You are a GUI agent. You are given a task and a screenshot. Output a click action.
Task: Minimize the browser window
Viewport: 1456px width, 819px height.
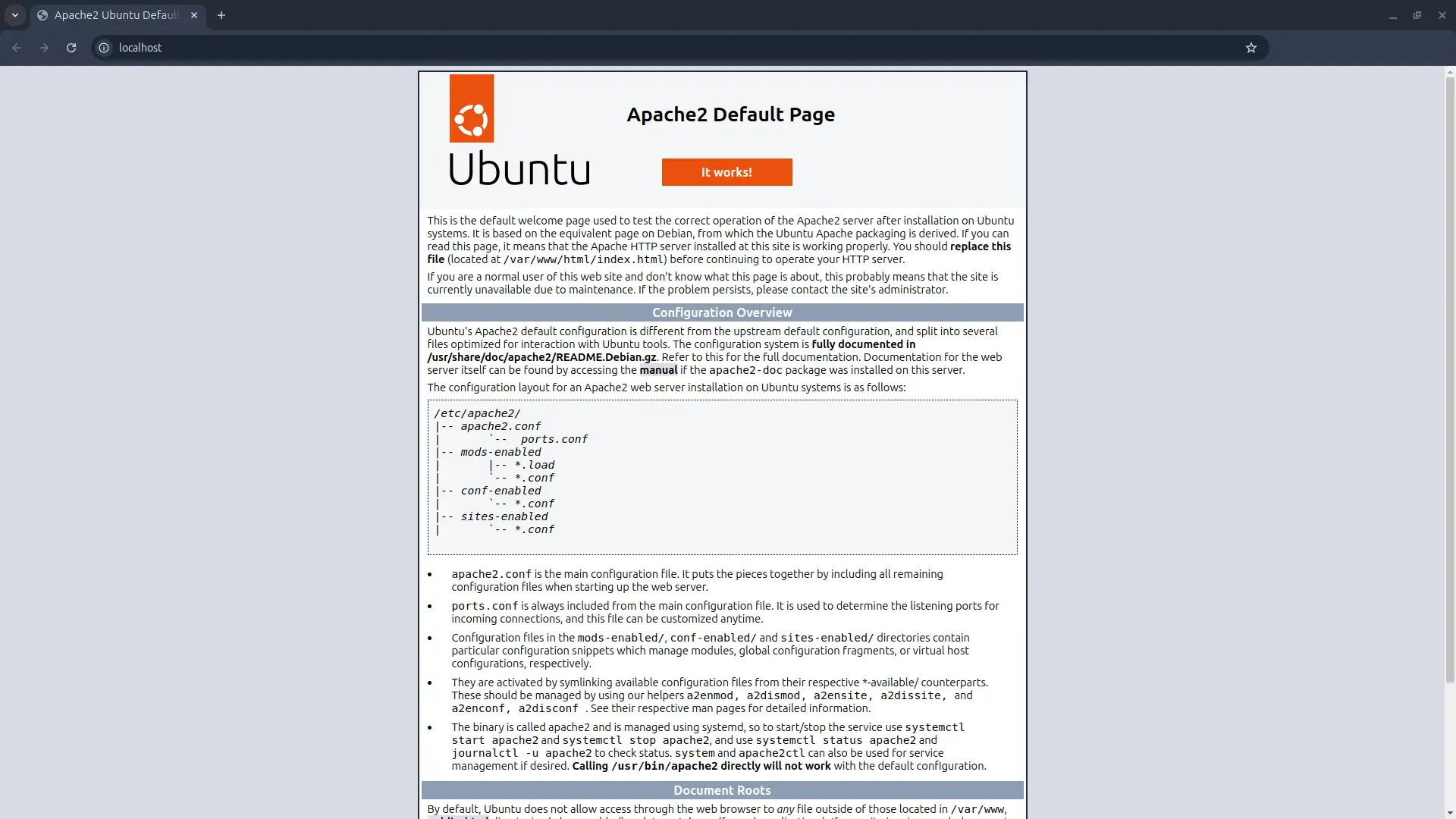coord(1393,15)
